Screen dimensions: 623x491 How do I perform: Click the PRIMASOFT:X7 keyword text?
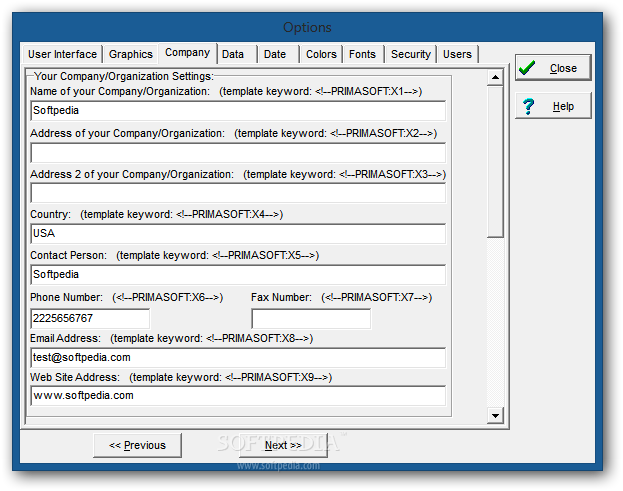377,298
